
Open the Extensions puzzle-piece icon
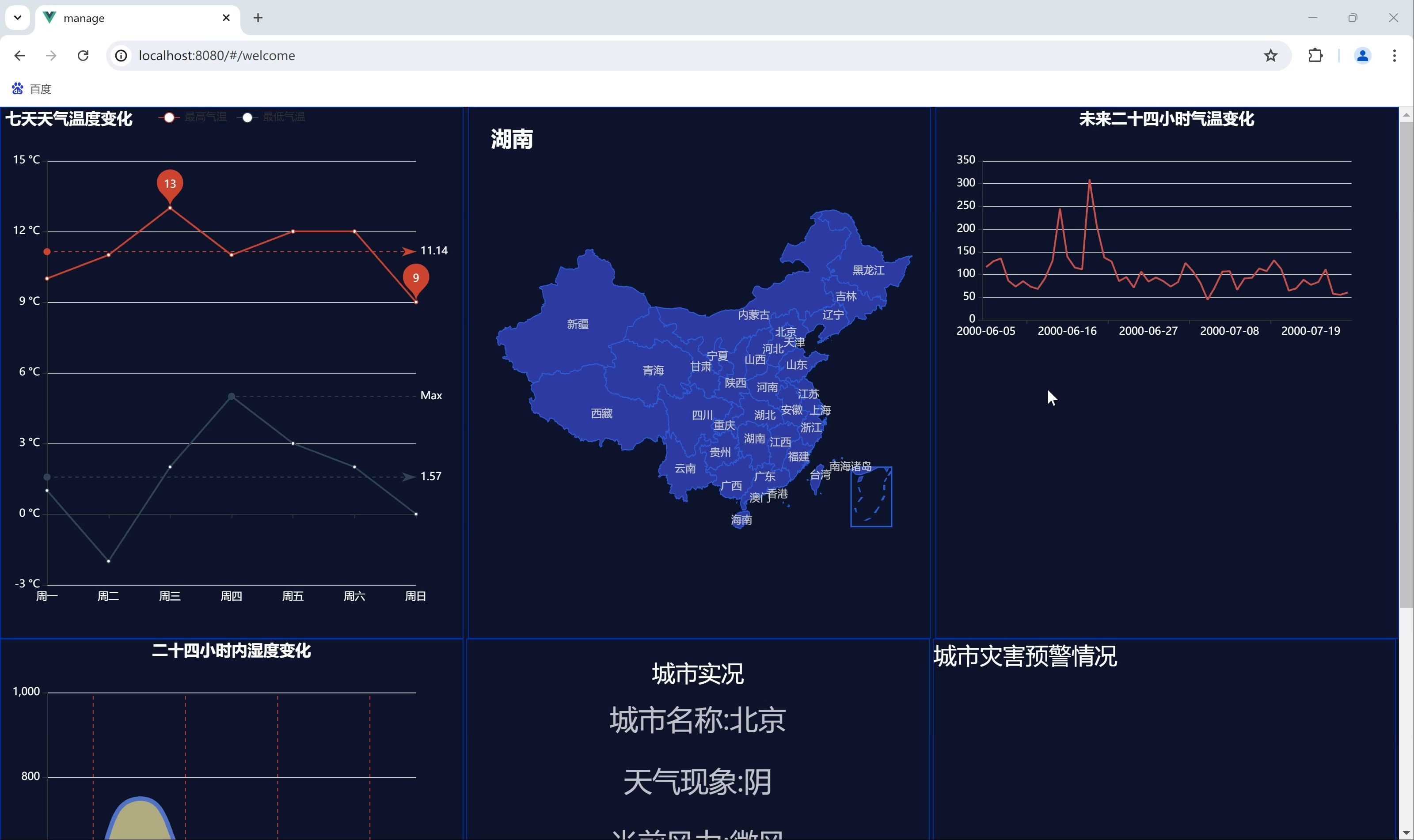pyautogui.click(x=1315, y=55)
